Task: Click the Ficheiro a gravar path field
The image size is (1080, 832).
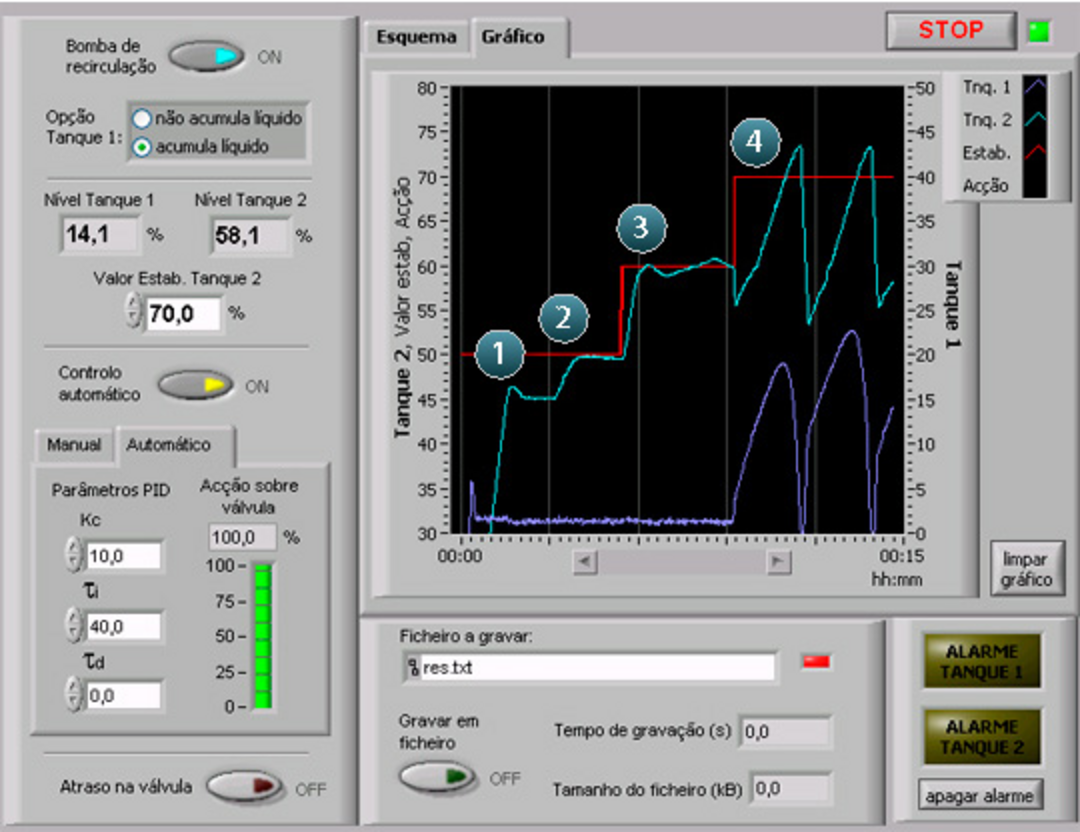Action: tap(590, 668)
